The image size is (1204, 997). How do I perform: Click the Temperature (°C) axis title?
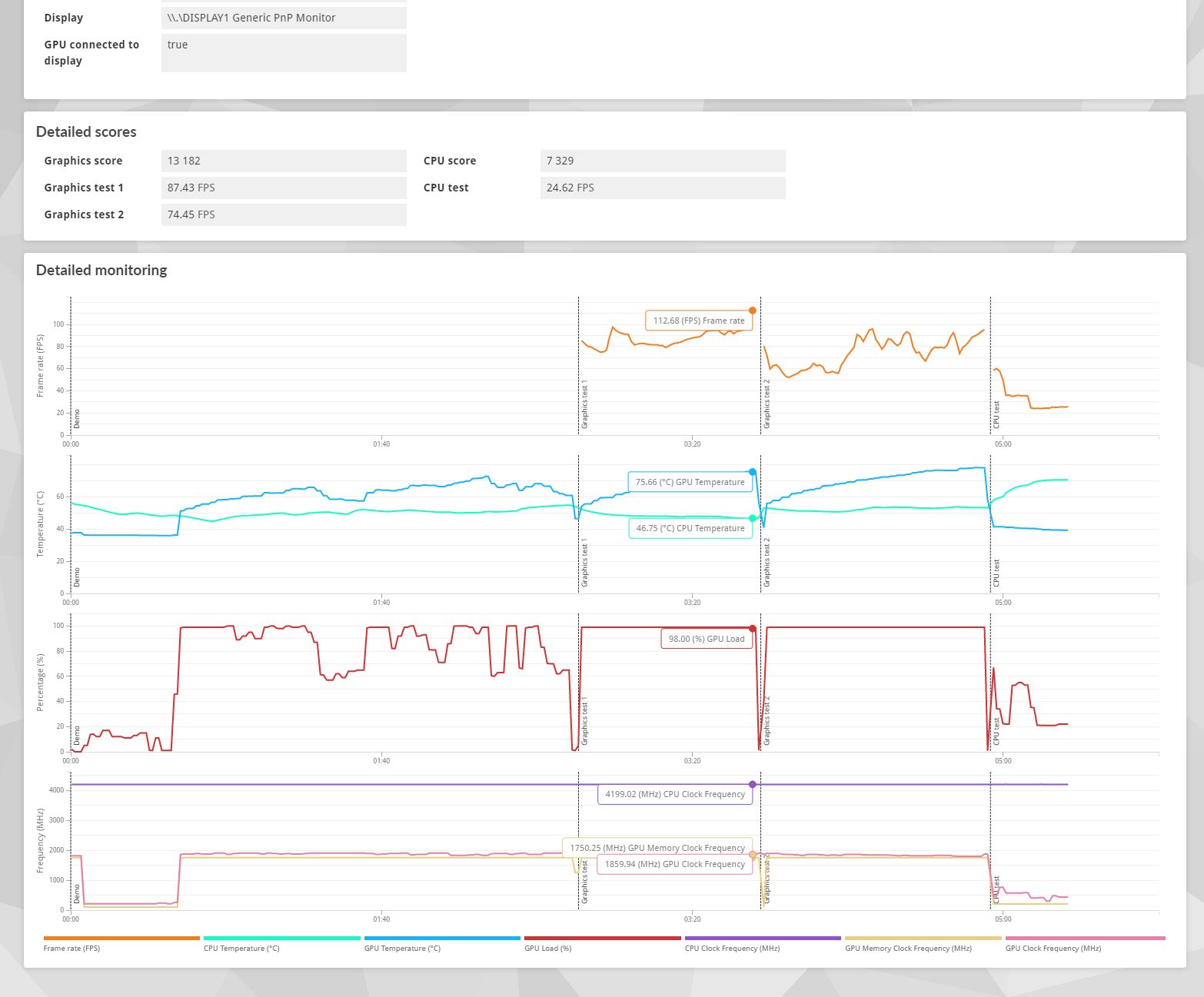(41, 524)
